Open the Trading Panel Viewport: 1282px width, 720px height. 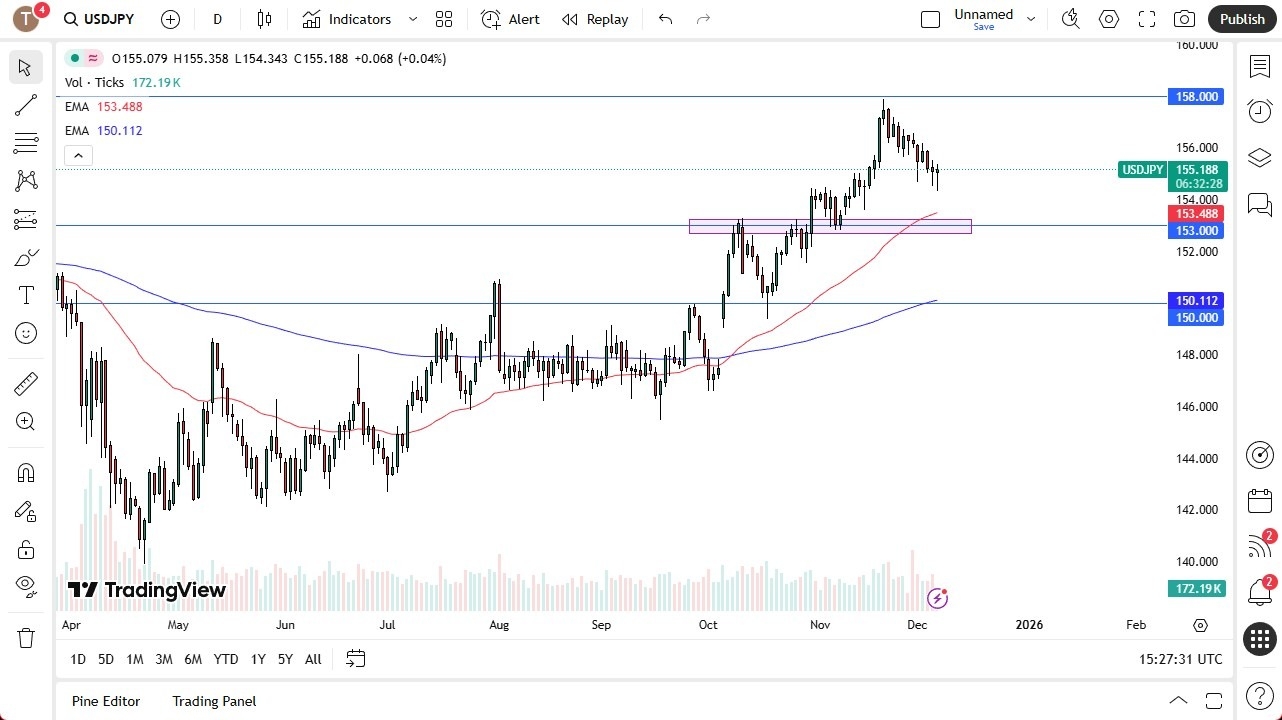(213, 701)
